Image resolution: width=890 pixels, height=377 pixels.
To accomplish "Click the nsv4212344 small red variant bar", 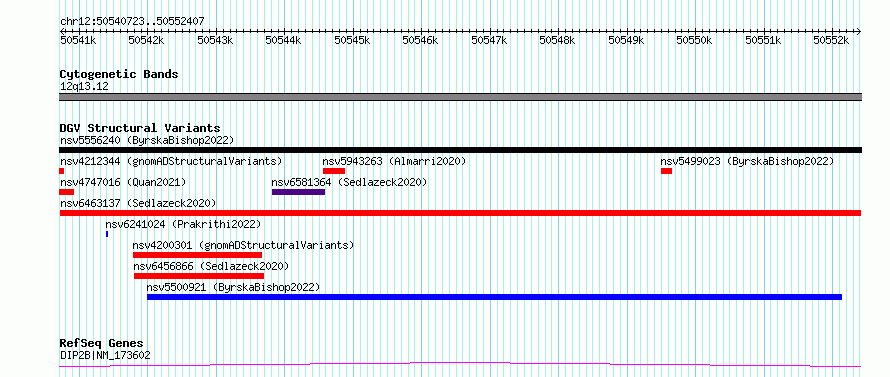I will coord(62,171).
